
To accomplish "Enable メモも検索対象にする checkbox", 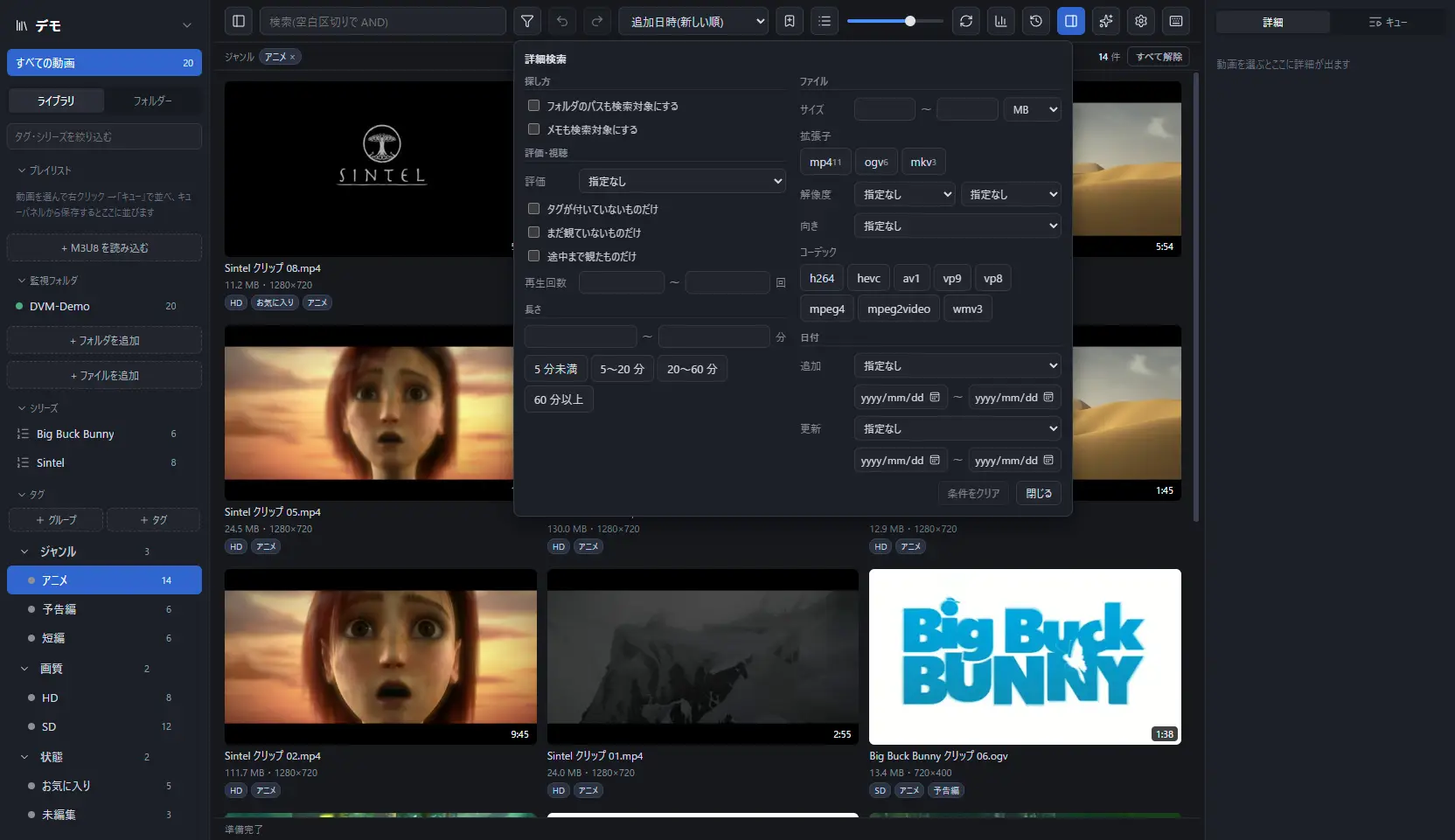I will [533, 129].
